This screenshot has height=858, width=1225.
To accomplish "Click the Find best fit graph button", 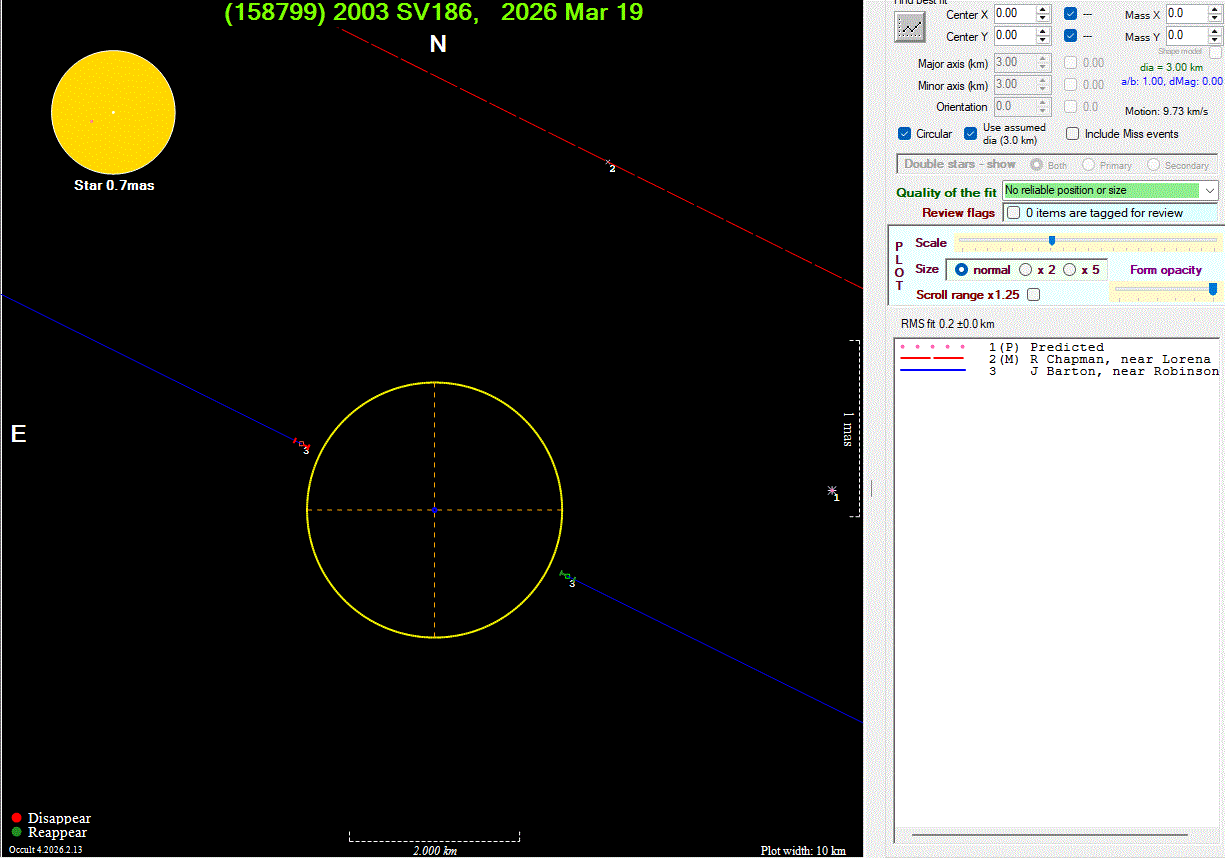I will [909, 26].
